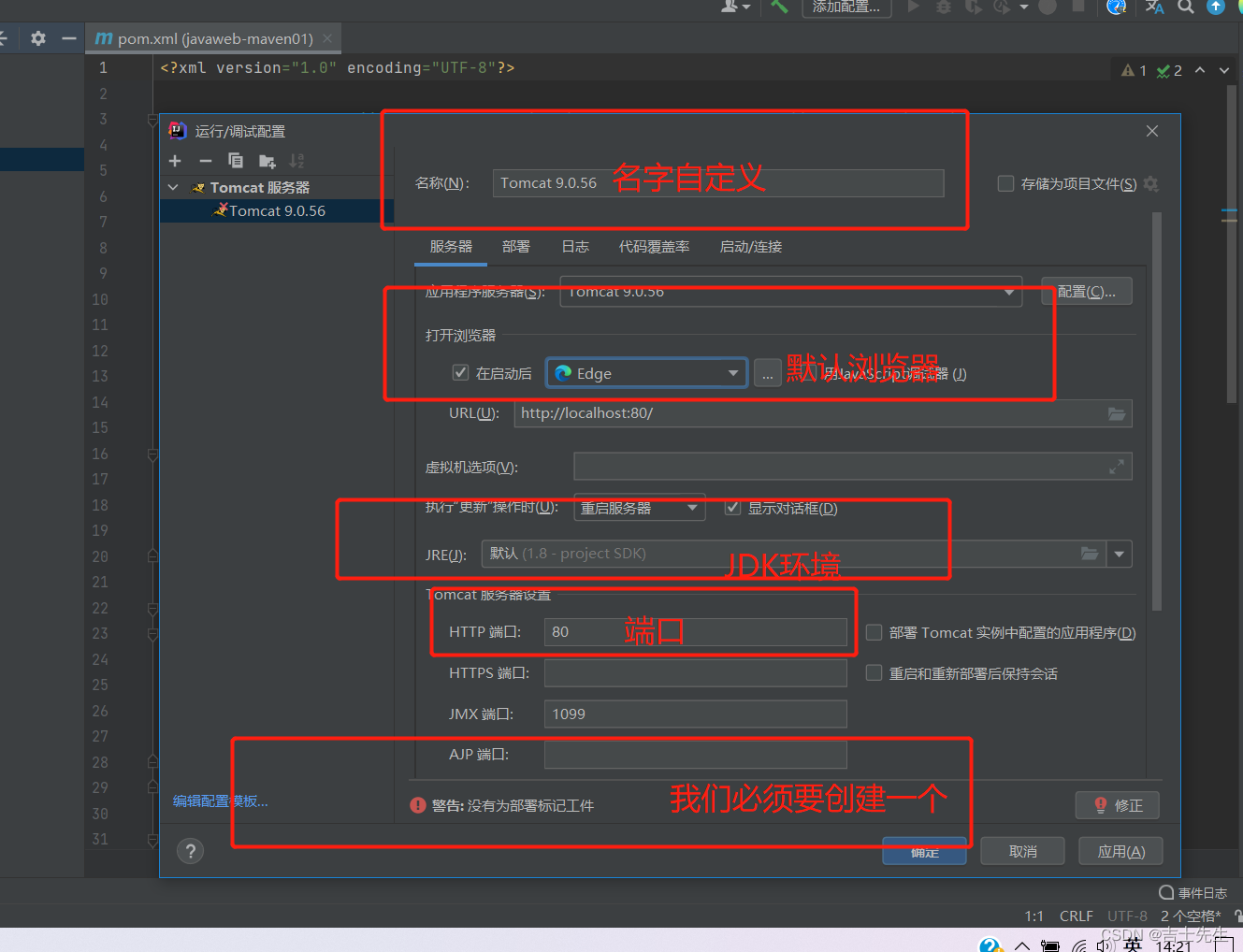Go to previous highlighted problem arrow
Image resolution: width=1243 pixels, height=952 pixels.
point(1200,70)
